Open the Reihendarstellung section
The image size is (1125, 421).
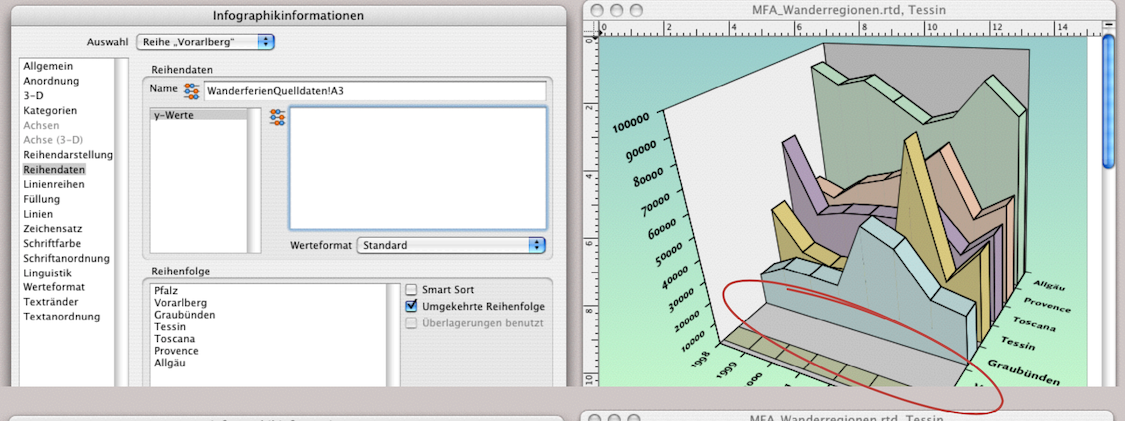pos(68,155)
